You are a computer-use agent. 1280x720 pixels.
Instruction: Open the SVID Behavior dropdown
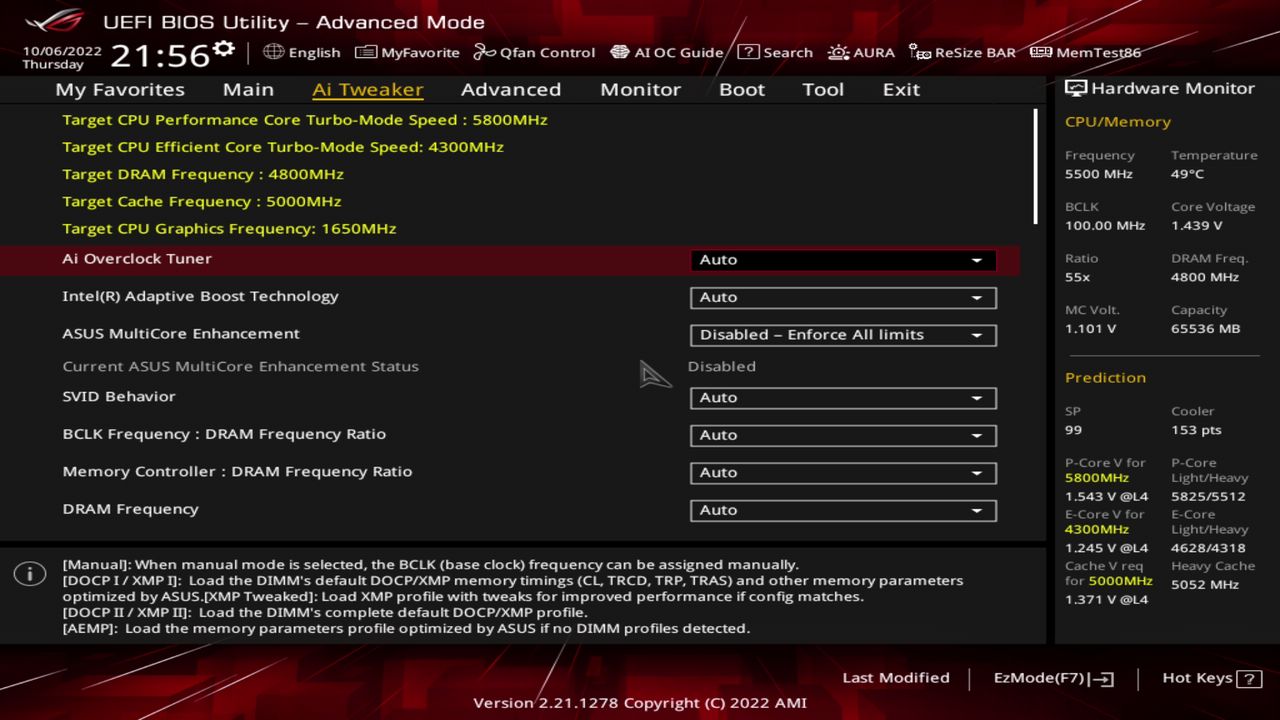pyautogui.click(x=843, y=398)
